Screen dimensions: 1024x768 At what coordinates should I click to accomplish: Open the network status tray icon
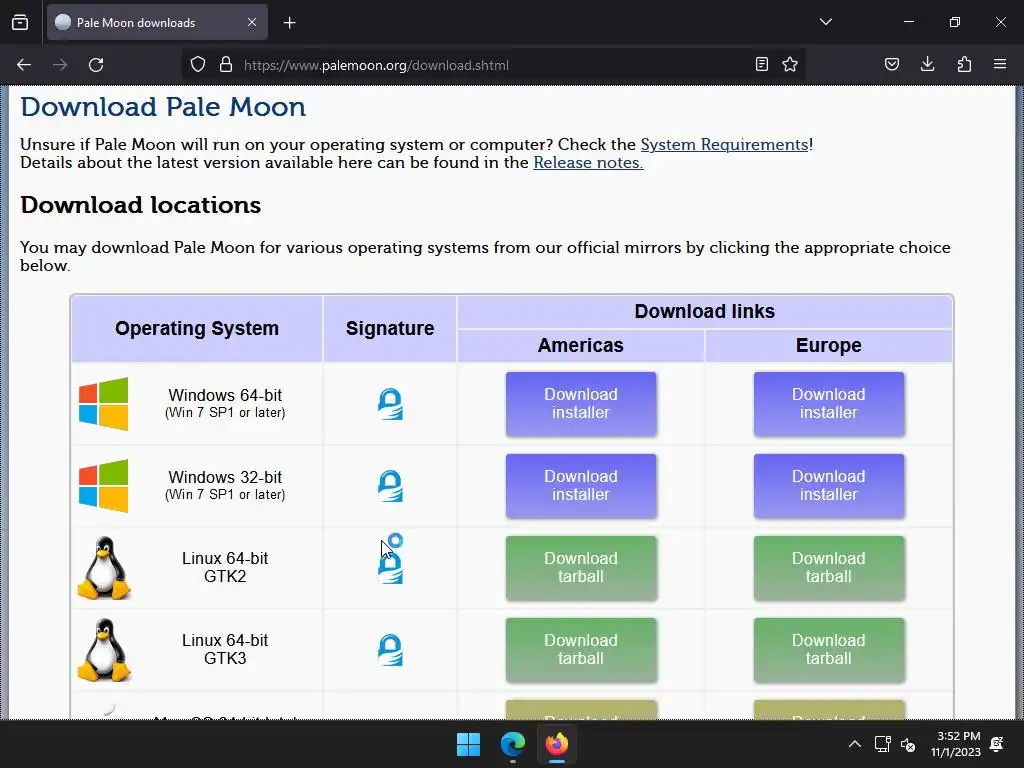(x=882, y=744)
